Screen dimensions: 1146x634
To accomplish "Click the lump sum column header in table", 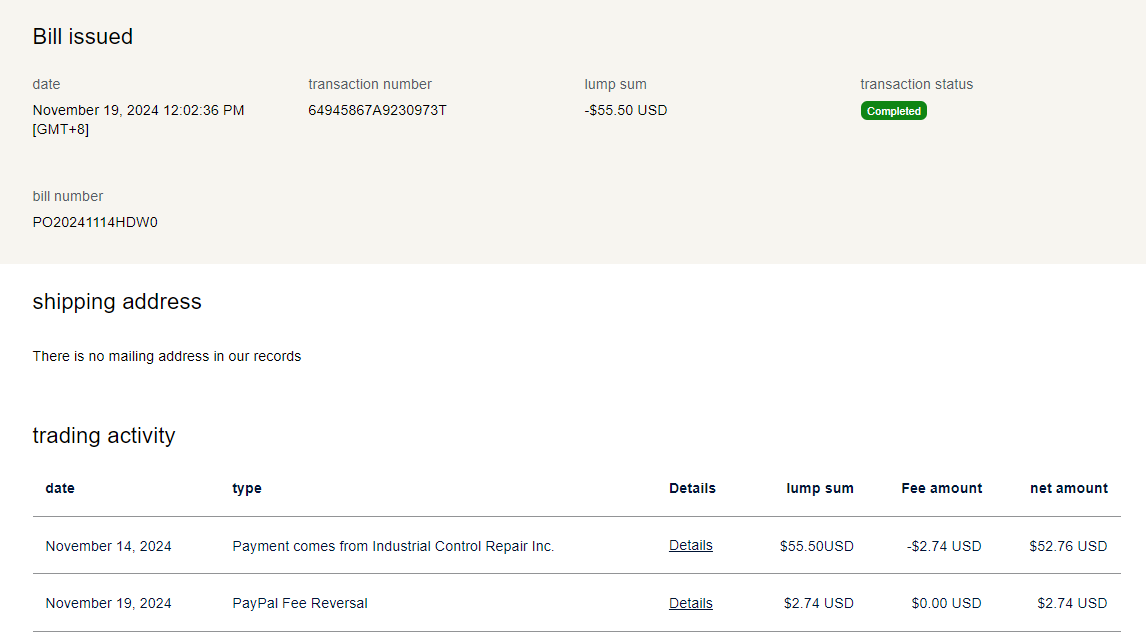I will point(820,488).
